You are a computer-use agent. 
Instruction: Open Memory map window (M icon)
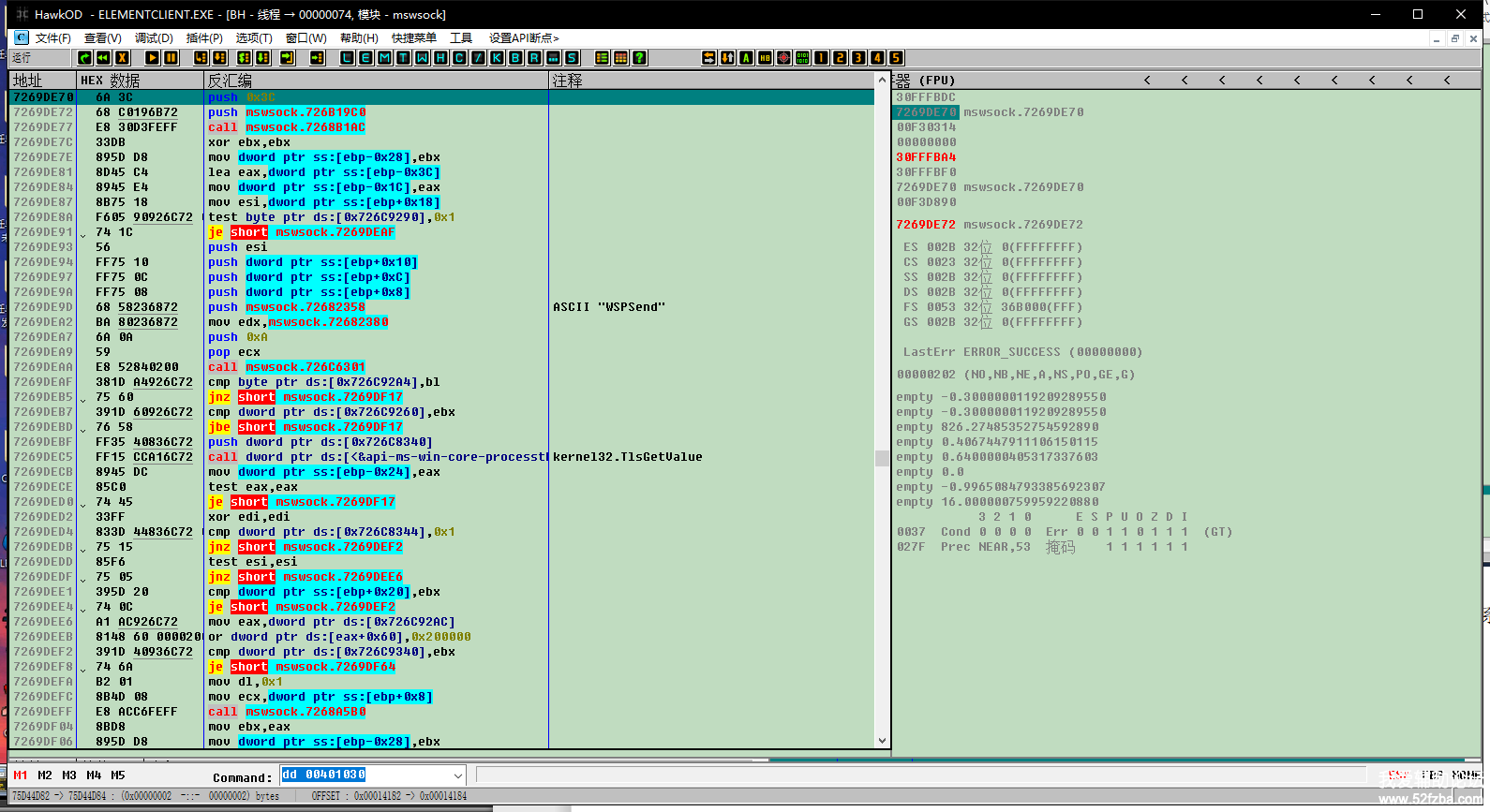coord(384,58)
